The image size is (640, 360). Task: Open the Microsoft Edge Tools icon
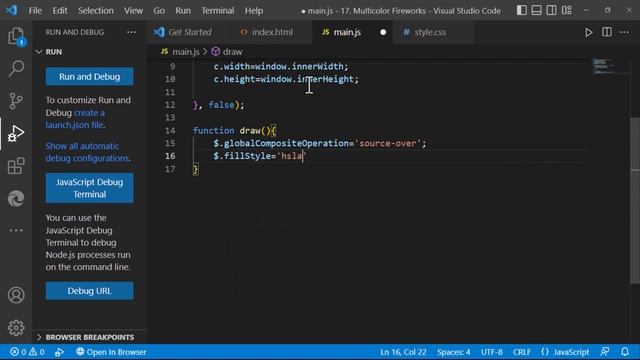point(16,198)
